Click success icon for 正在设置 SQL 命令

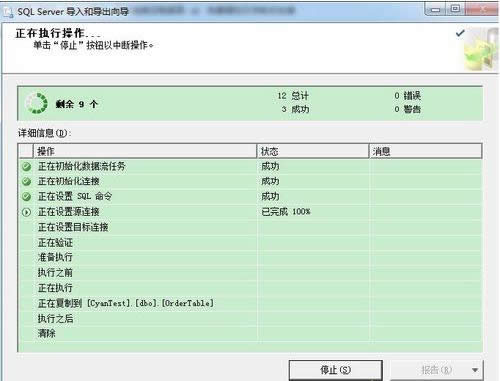pyautogui.click(x=26, y=197)
